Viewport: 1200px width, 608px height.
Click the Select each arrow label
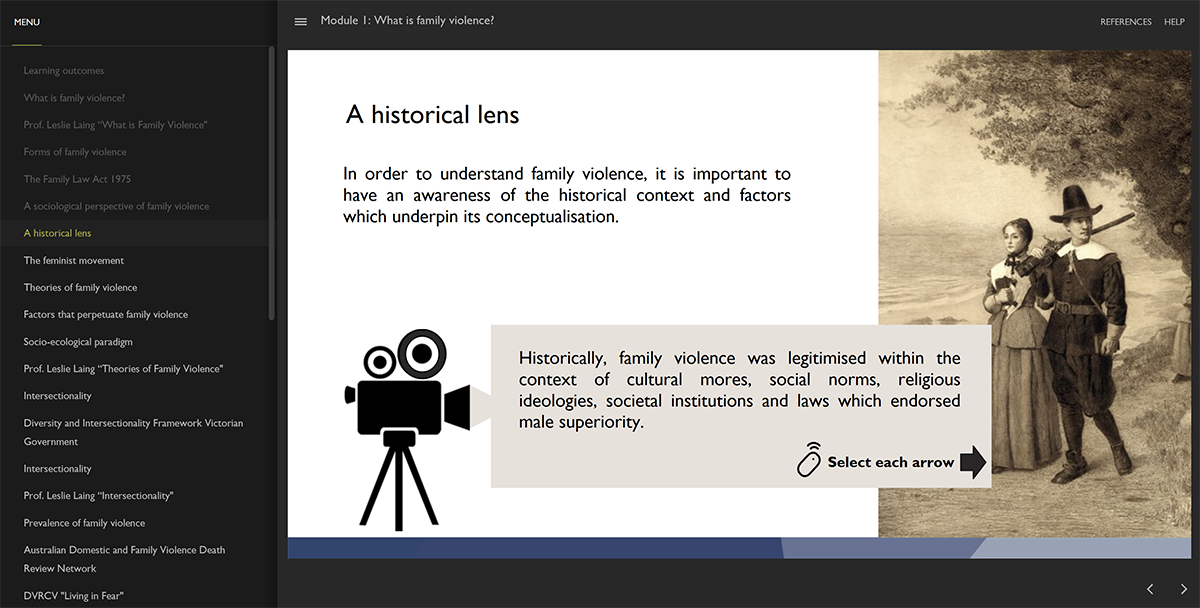click(x=891, y=462)
